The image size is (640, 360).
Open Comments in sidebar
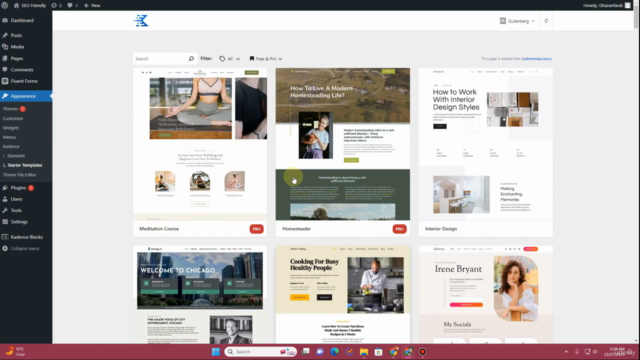tap(22, 70)
